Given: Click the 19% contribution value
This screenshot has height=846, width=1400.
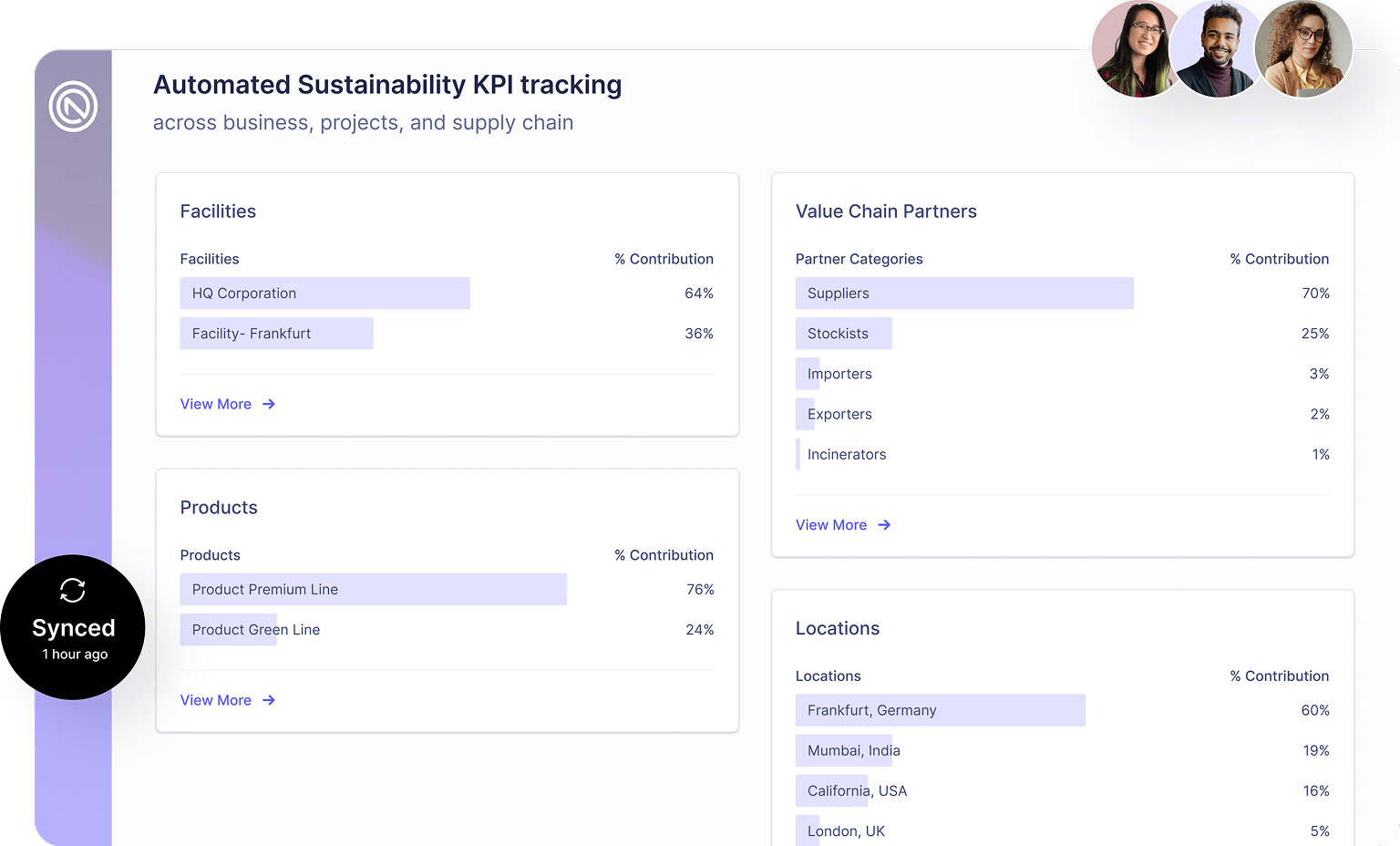Looking at the screenshot, I should [1316, 750].
